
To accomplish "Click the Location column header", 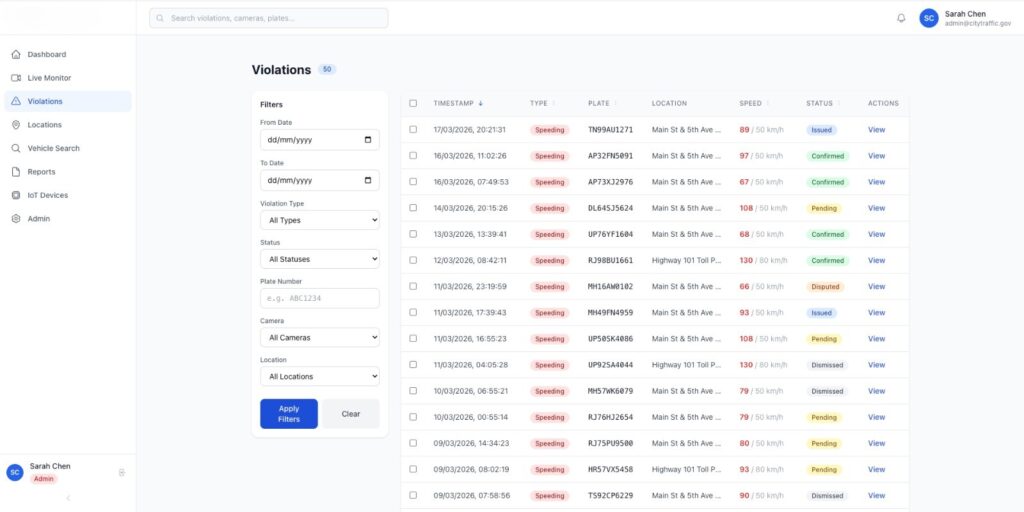I will click(669, 103).
